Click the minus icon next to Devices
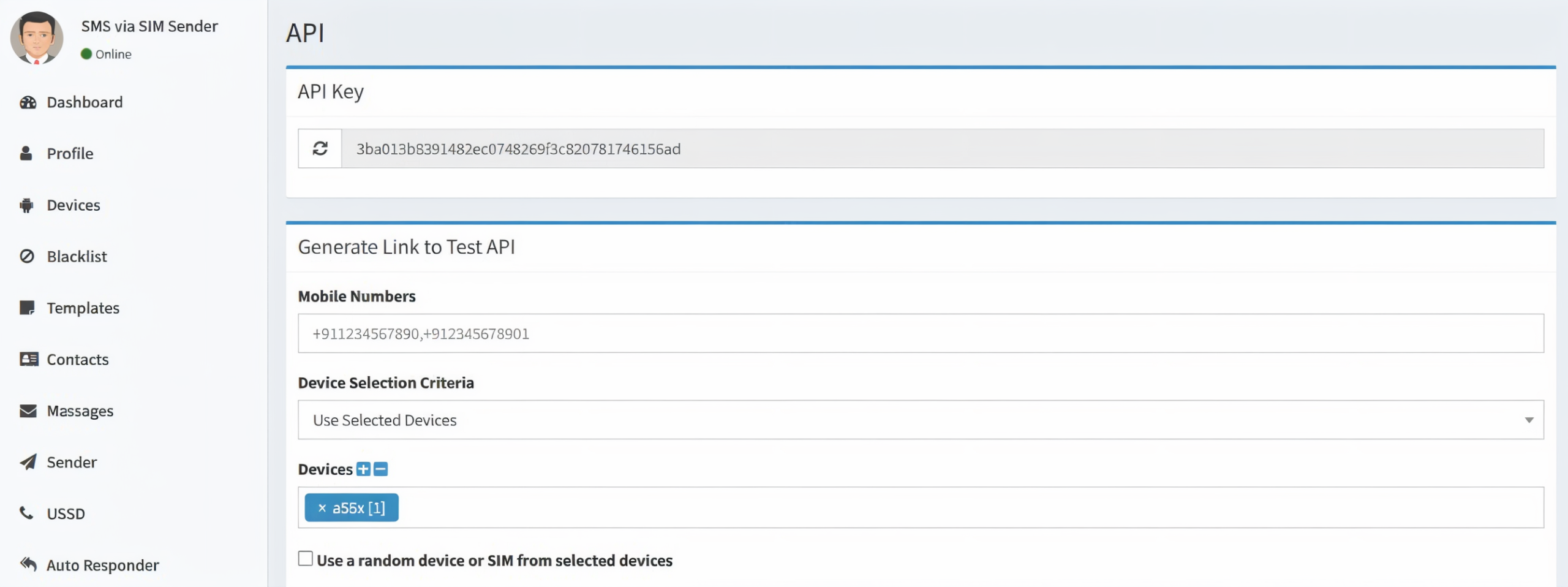Viewport: 1568px width, 587px height. click(x=380, y=469)
